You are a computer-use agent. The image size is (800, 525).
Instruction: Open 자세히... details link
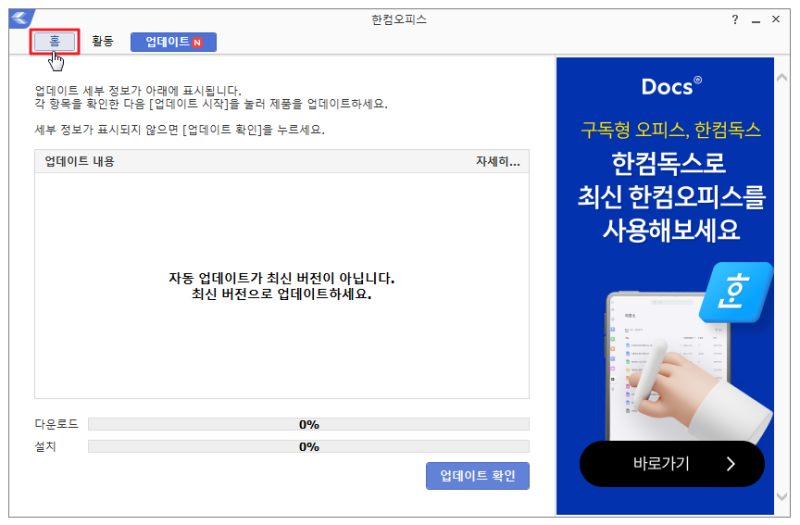click(x=498, y=162)
